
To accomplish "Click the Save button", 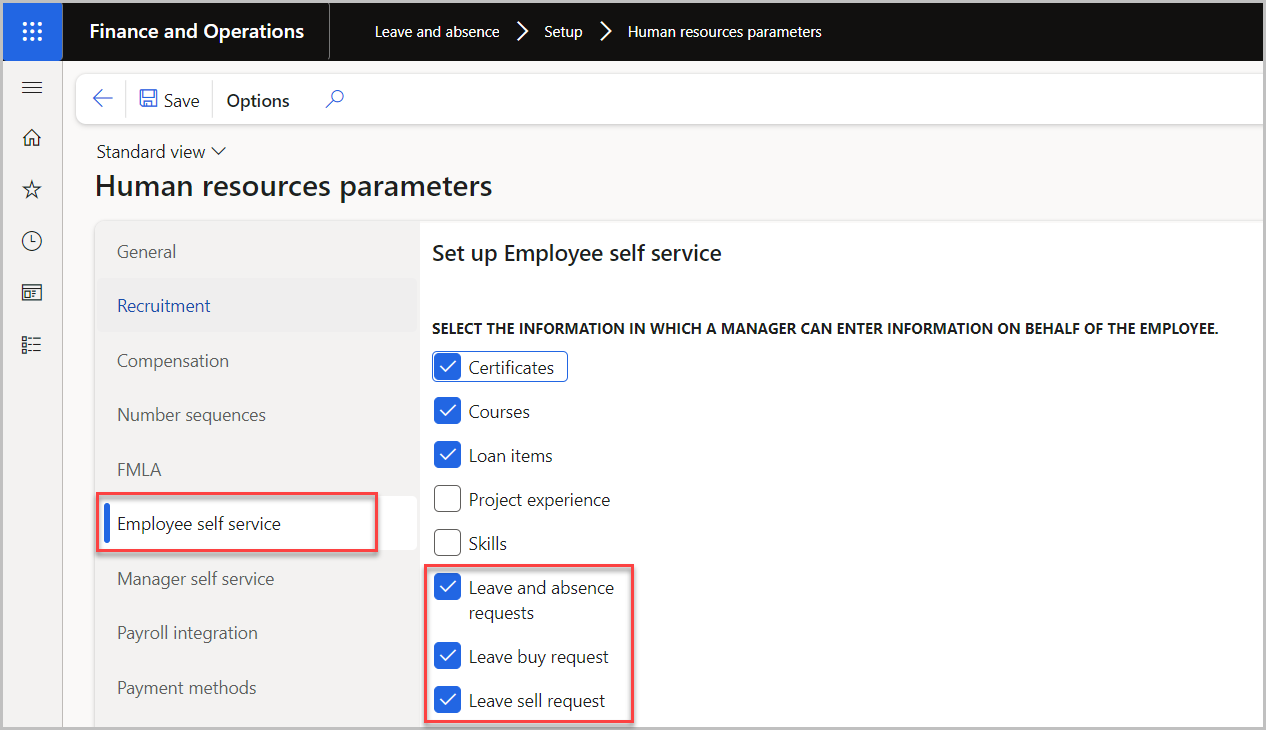I will point(170,99).
